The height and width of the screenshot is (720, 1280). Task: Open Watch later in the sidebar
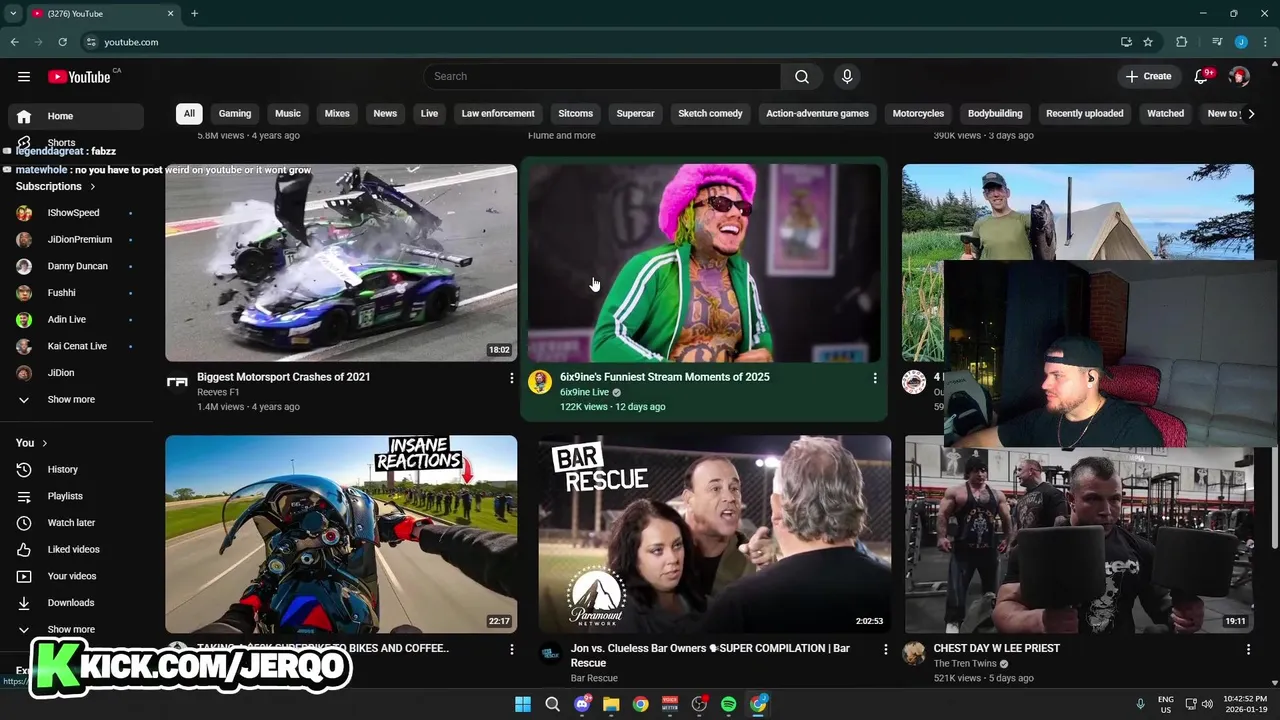click(76, 523)
